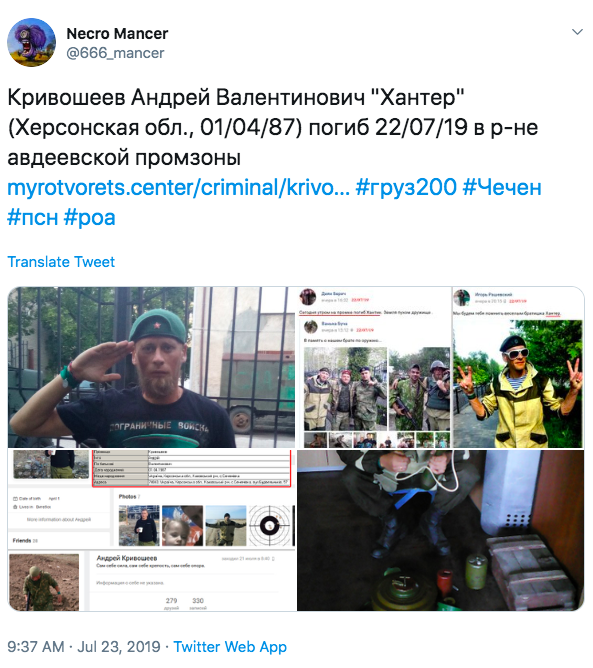Open the #псн hashtag

coord(33,217)
